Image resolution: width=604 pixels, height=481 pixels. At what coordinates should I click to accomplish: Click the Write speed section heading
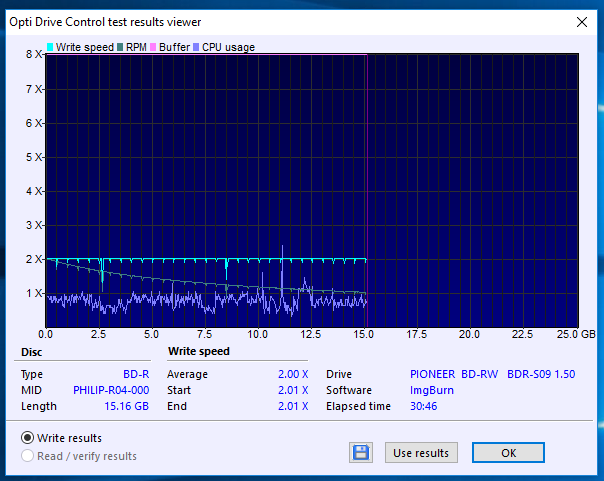tap(199, 351)
